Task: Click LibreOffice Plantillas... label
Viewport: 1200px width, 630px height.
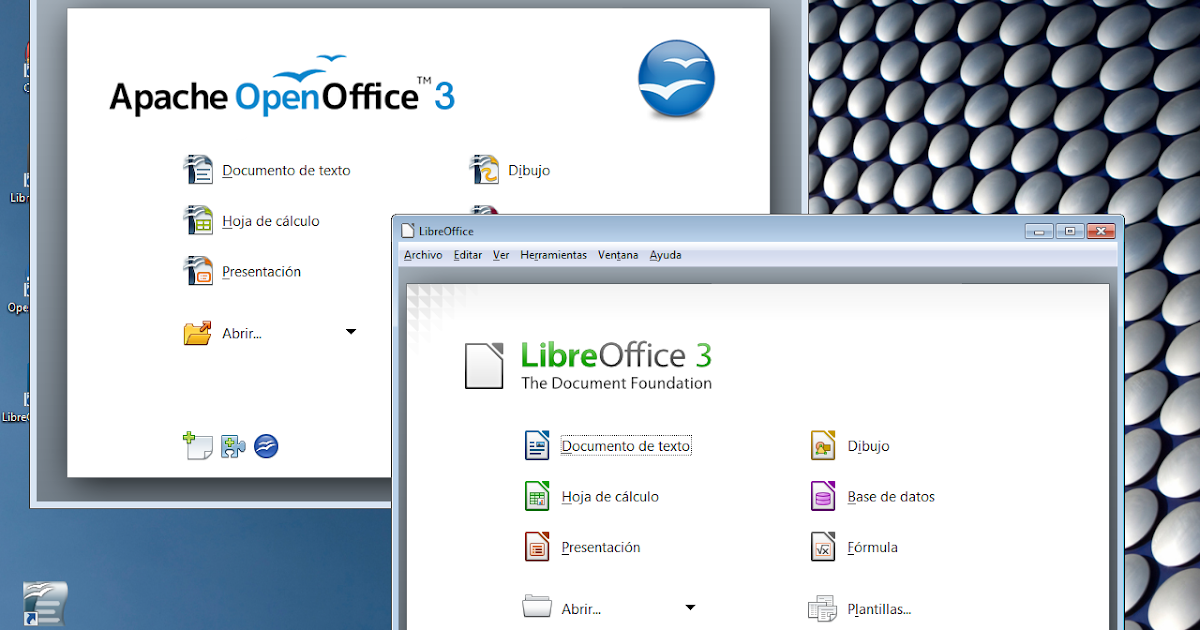Action: [x=879, y=609]
